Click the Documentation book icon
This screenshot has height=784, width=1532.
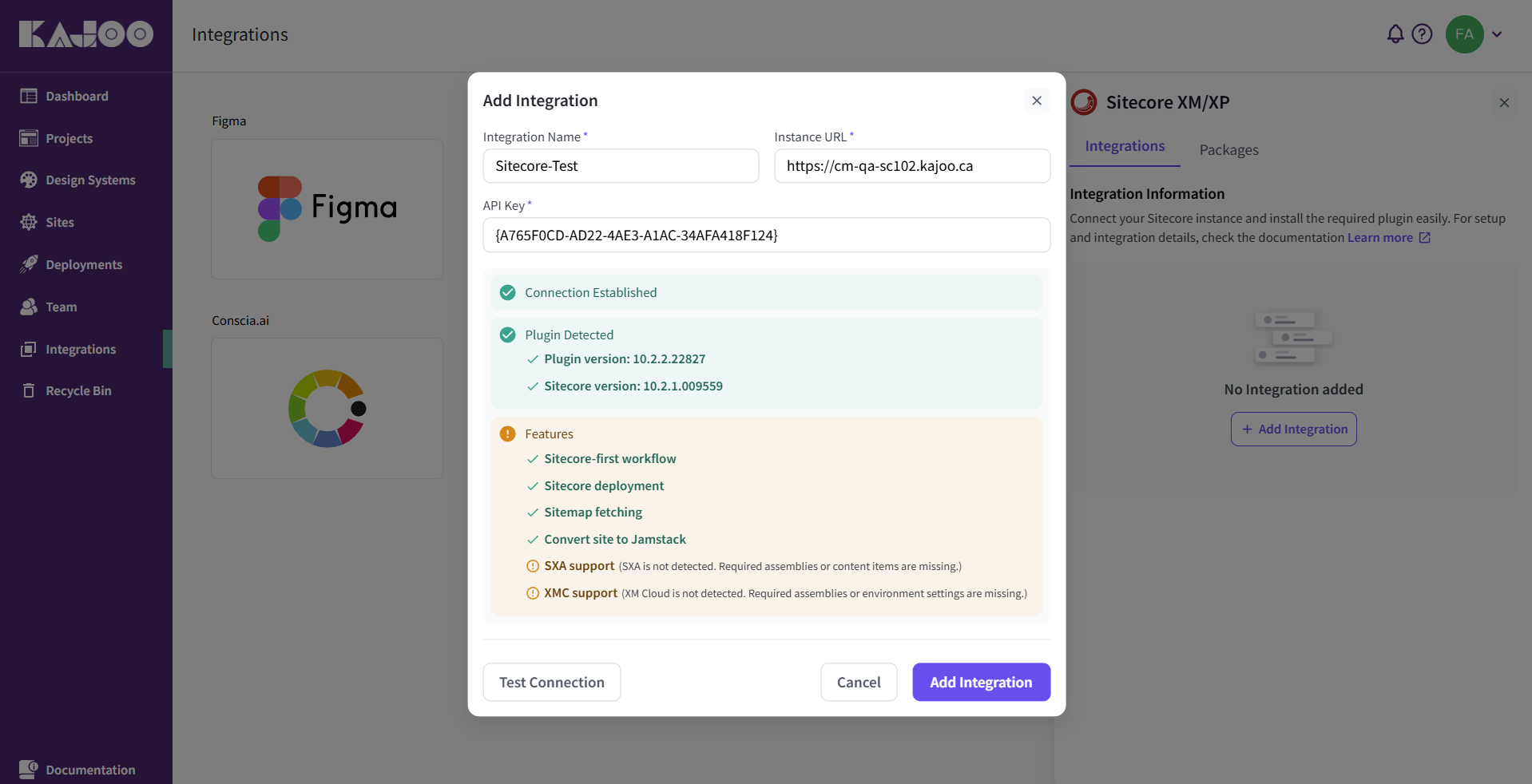(29, 770)
